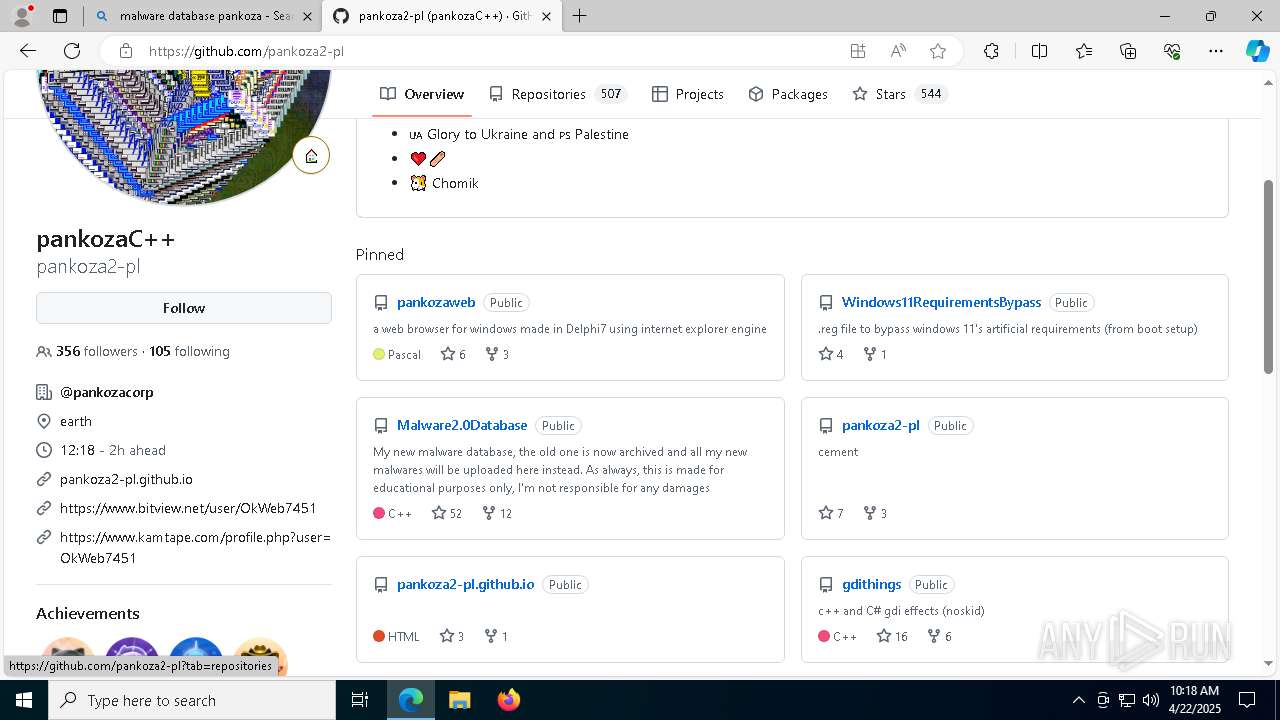Click the home status badge on avatar
This screenshot has height=720, width=1280.
point(311,155)
